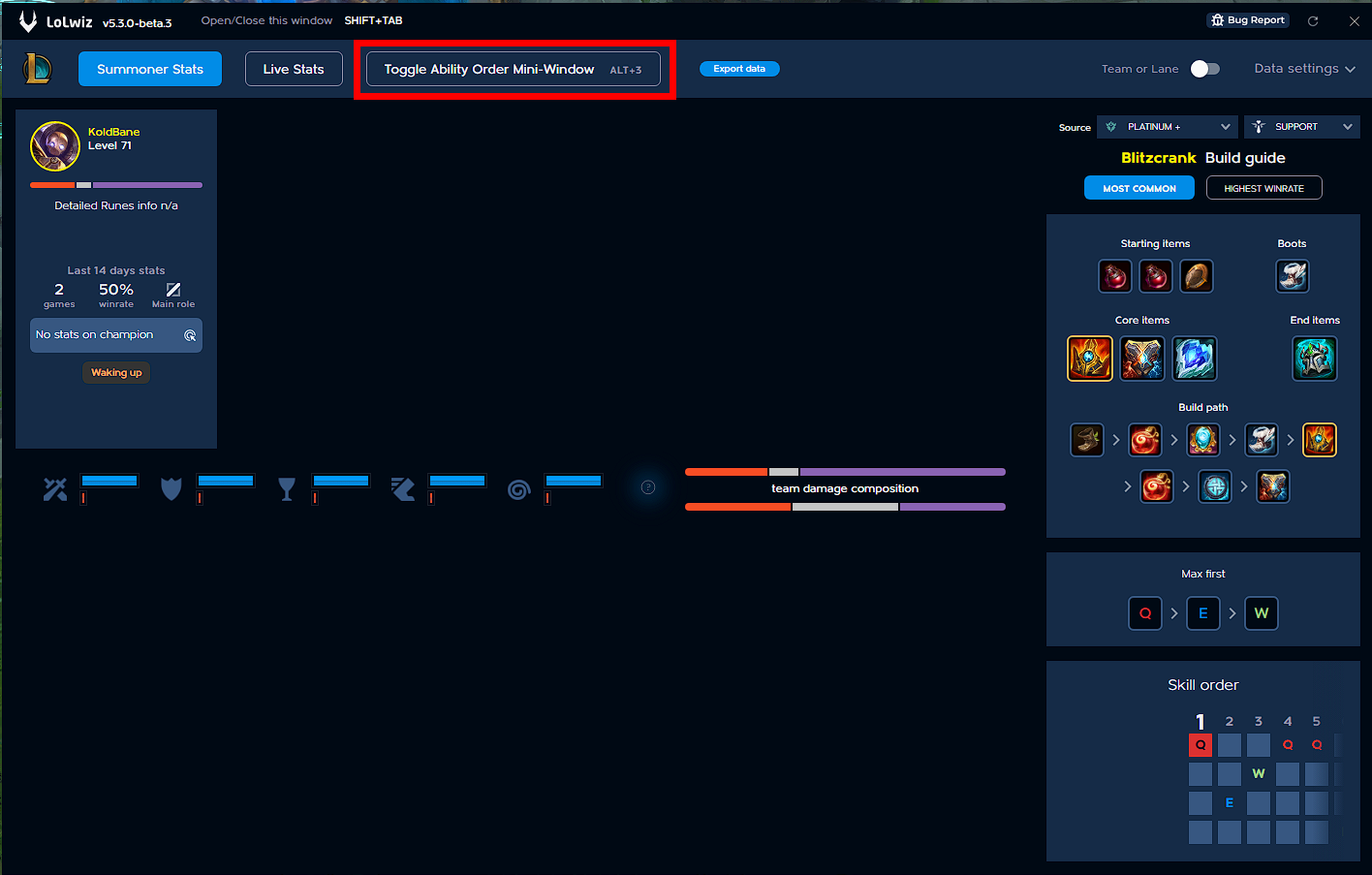Click the highlighted gold-bordered core item
Image resolution: width=1372 pixels, height=875 pixels.
pyautogui.click(x=1090, y=359)
